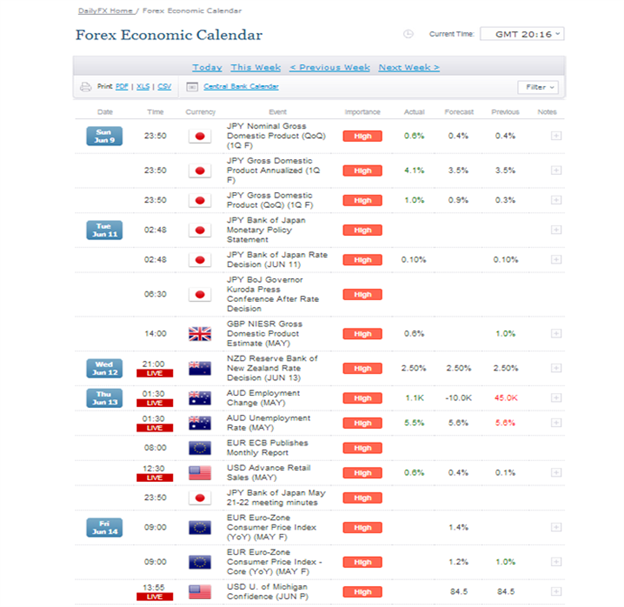Download the calendar as CSV
The height and width of the screenshot is (607, 624).
click(164, 87)
